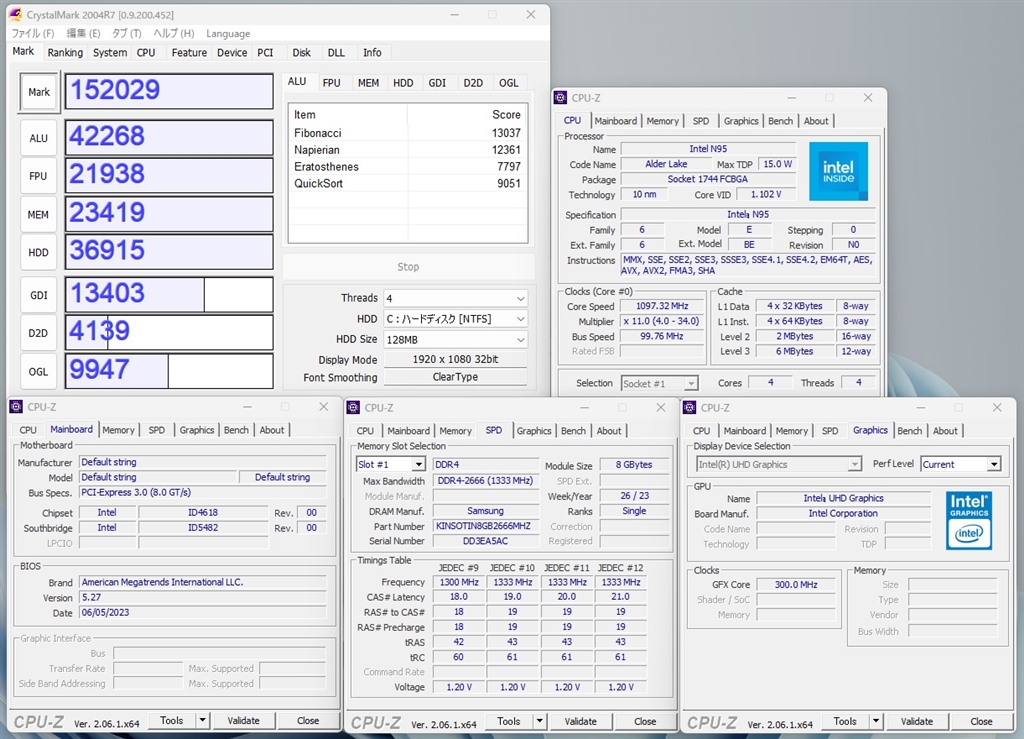
Task: Click the Intel Inside logo in CPU-Z
Action: (838, 172)
